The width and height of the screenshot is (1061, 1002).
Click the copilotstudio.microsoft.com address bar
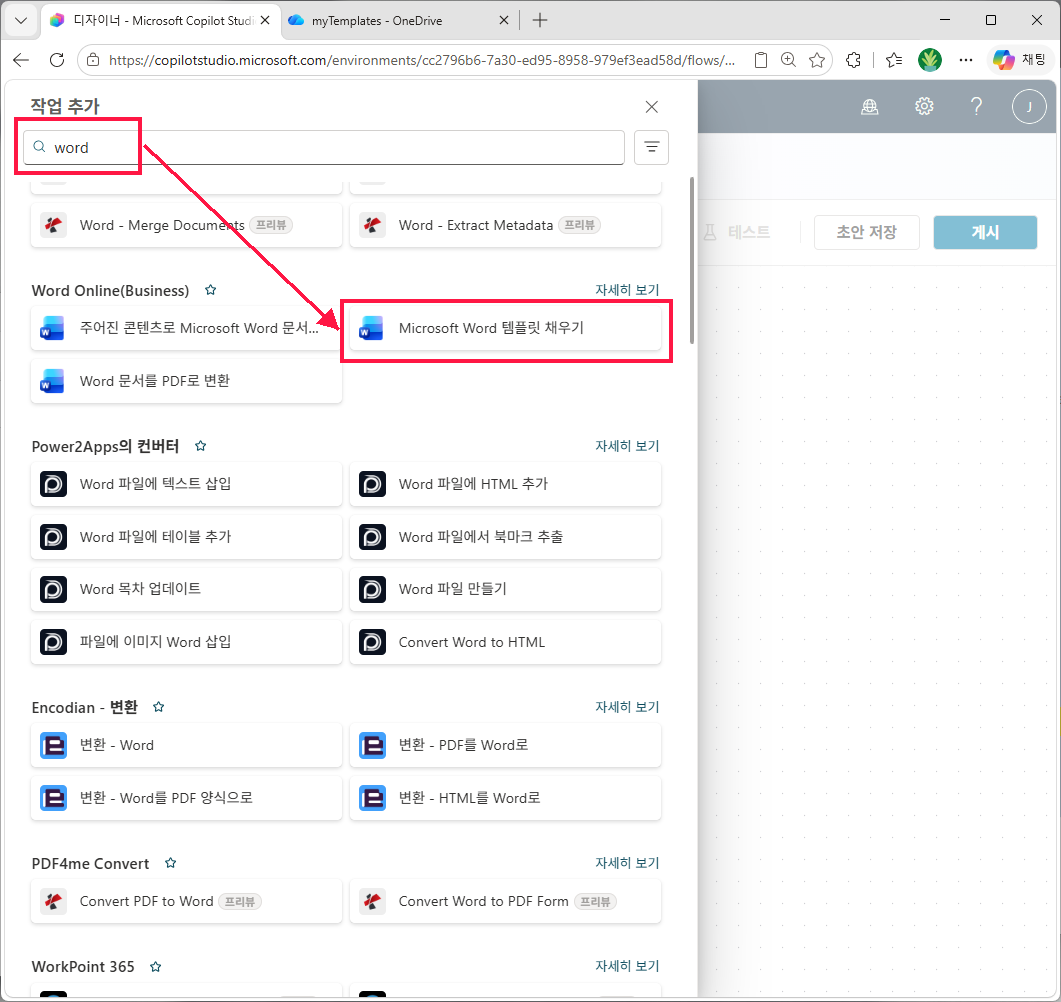click(422, 60)
